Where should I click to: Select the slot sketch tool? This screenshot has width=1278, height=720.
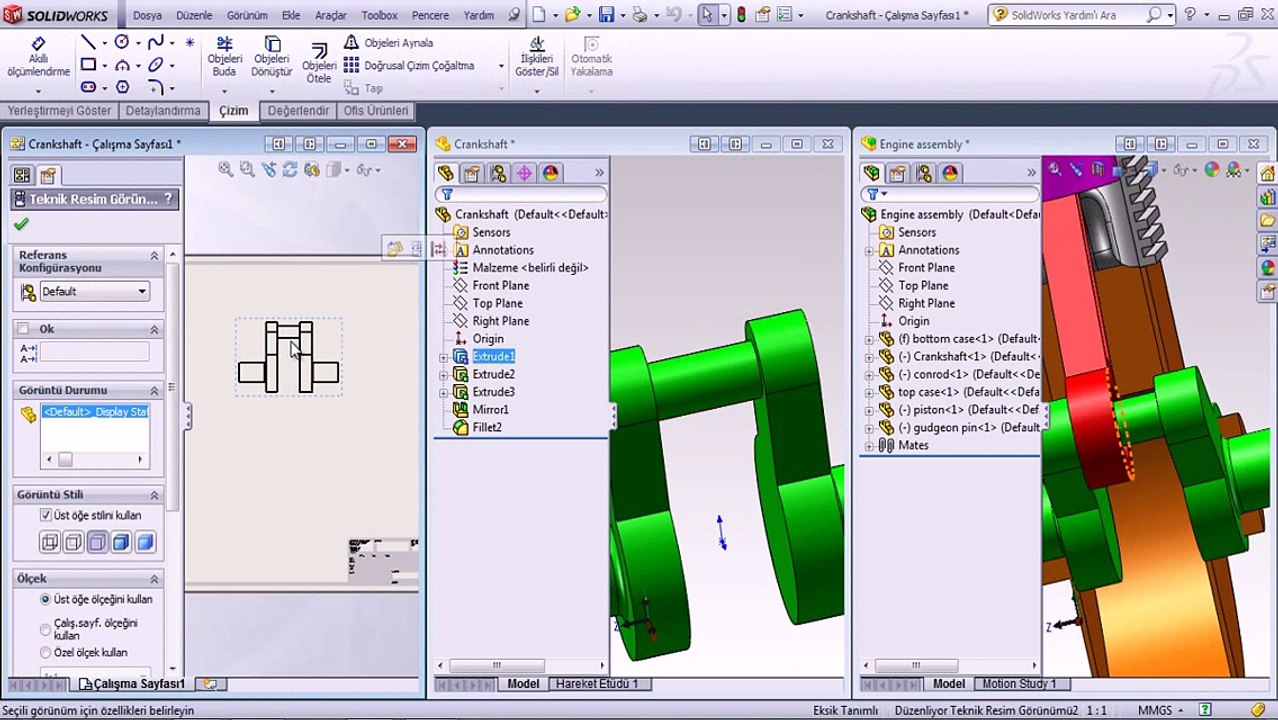click(x=88, y=87)
